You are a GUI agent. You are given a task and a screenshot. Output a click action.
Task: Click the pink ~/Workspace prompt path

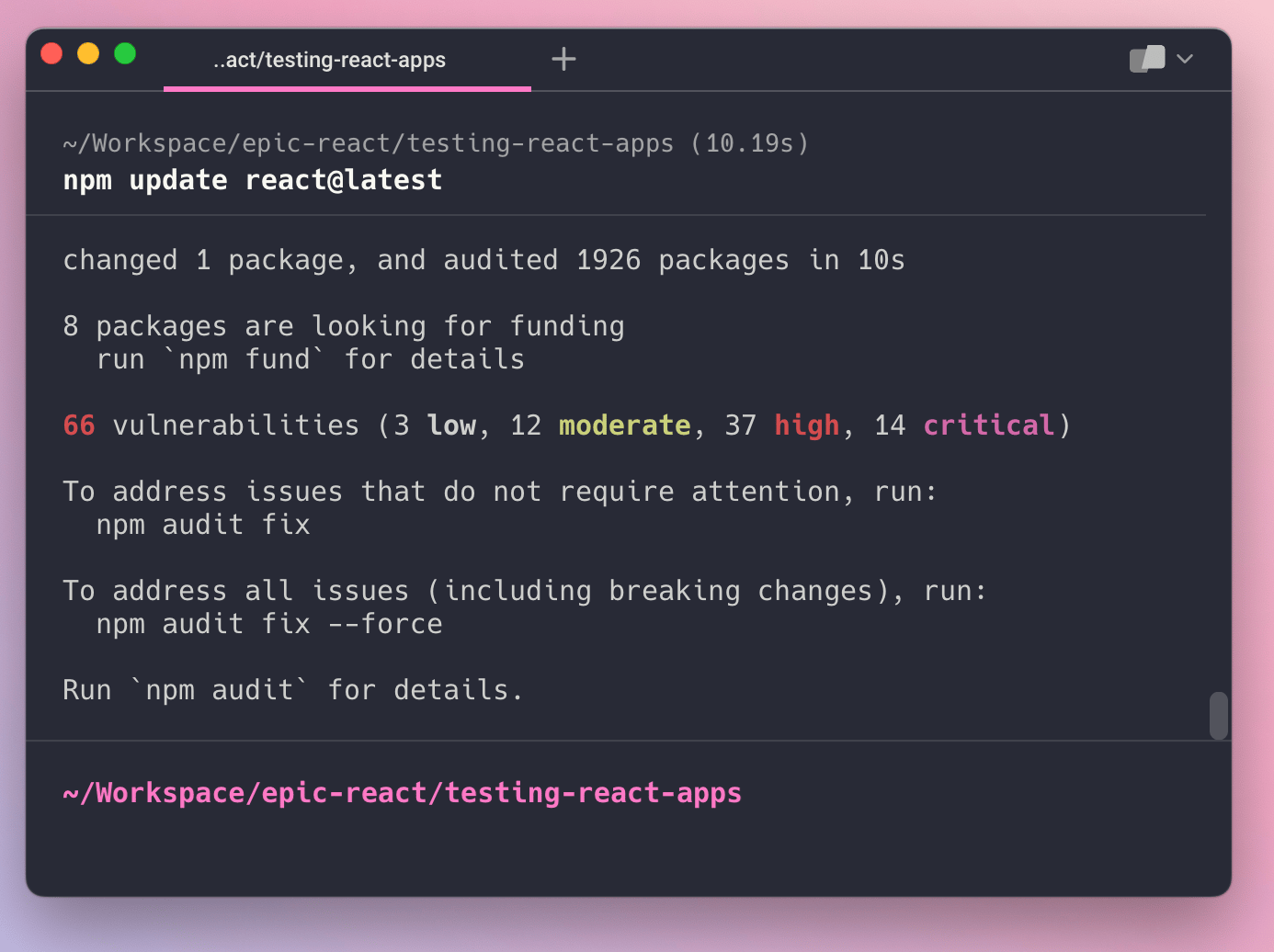402,793
